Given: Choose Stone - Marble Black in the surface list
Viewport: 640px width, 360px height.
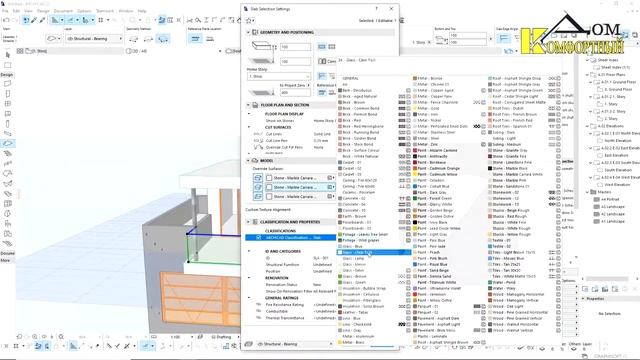Looking at the screenshot, I should coord(510,168).
